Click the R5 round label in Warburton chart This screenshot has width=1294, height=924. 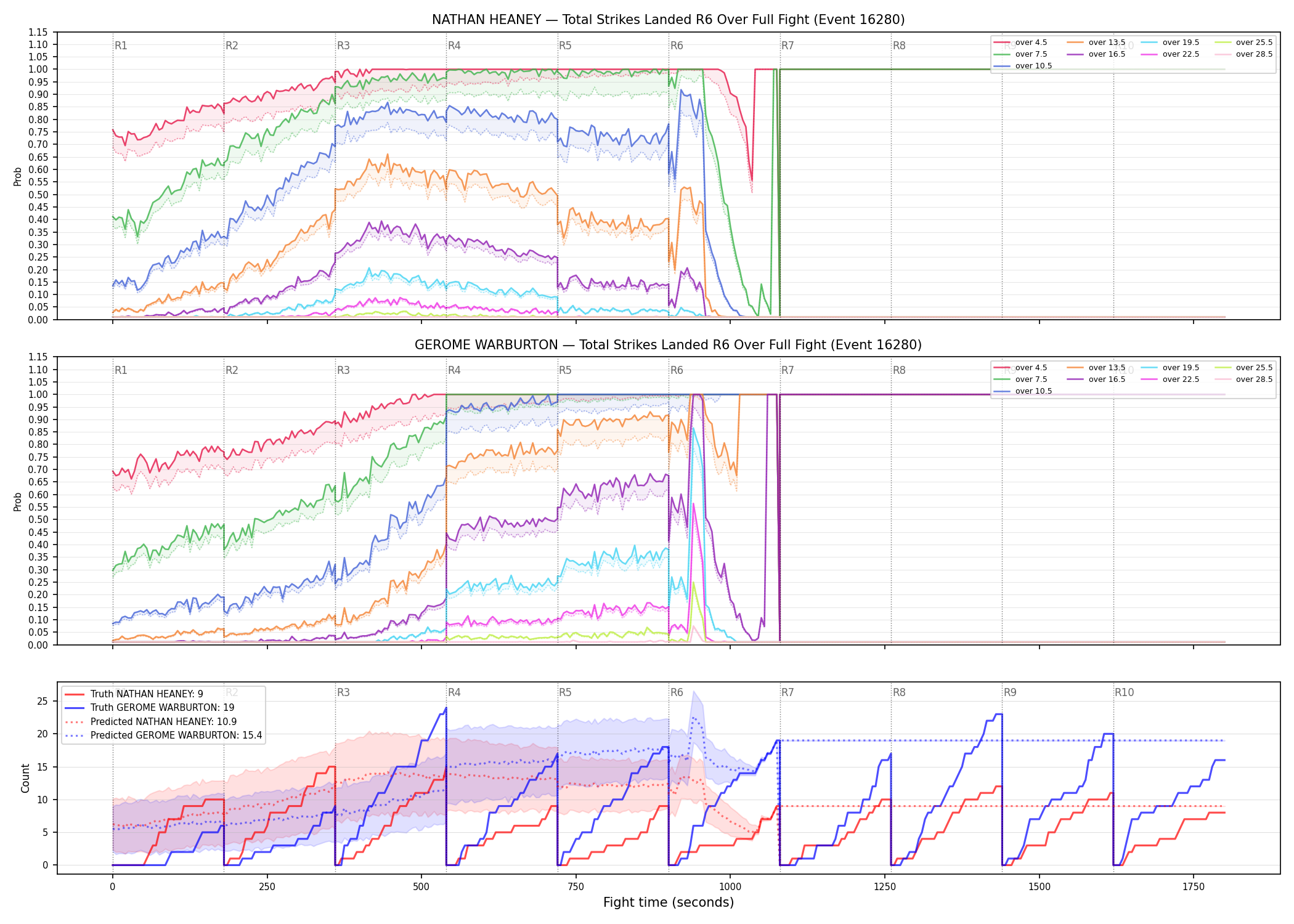[565, 370]
